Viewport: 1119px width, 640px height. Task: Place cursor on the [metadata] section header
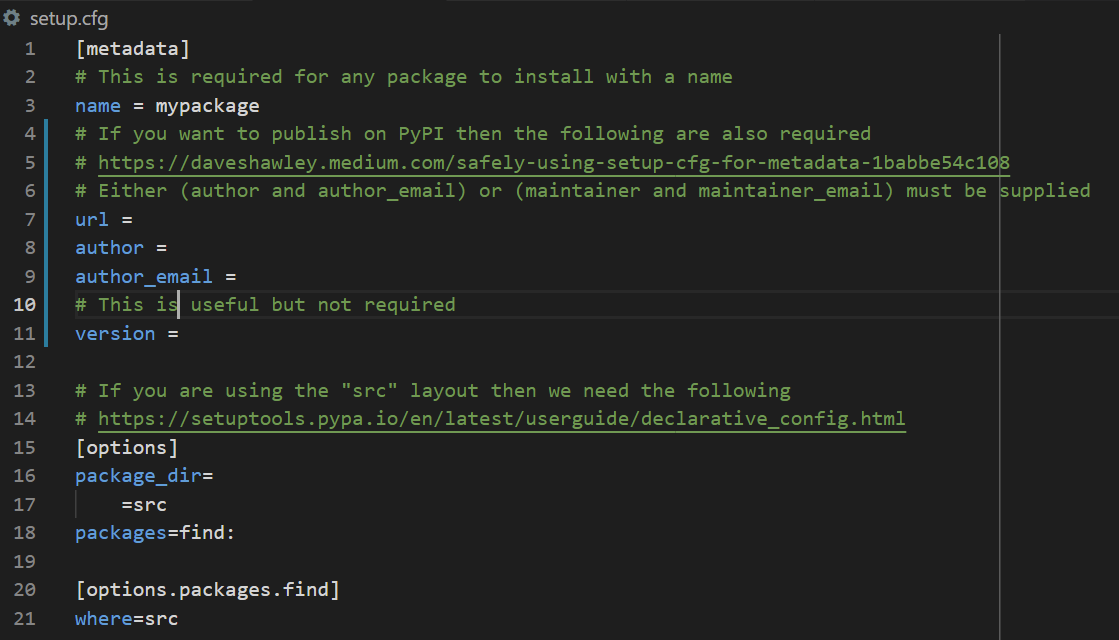tap(133, 49)
